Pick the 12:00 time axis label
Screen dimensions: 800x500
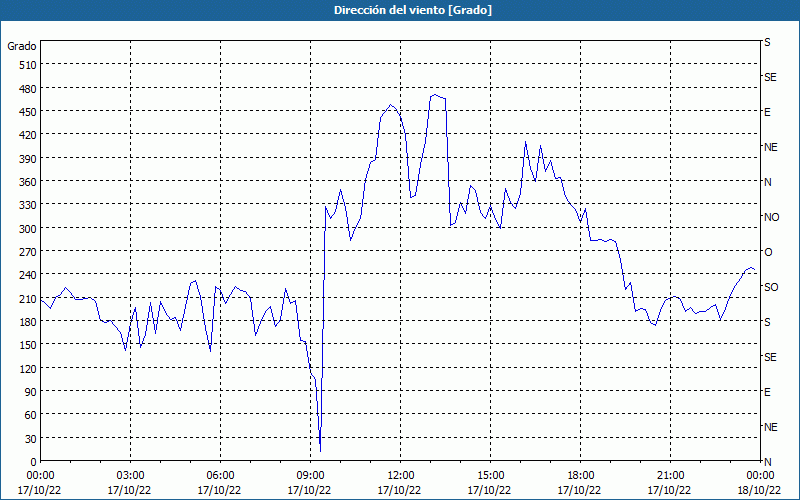401,476
